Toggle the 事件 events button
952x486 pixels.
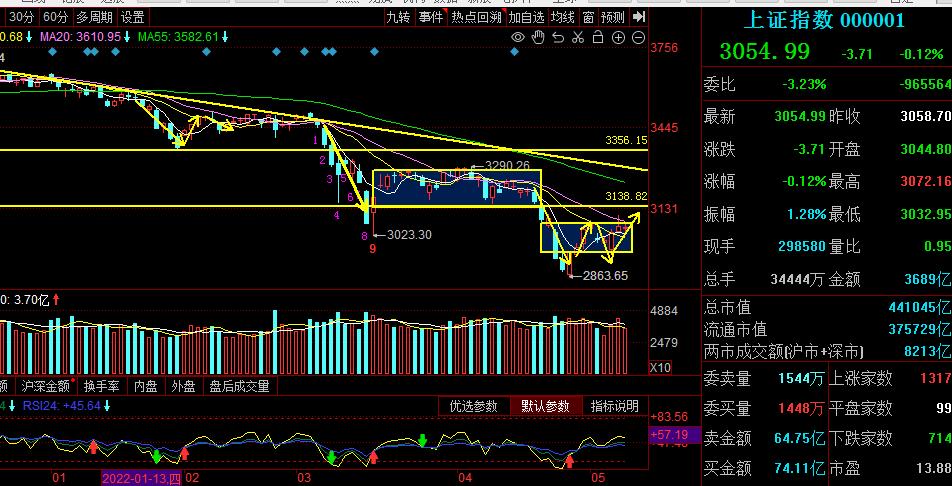click(431, 17)
